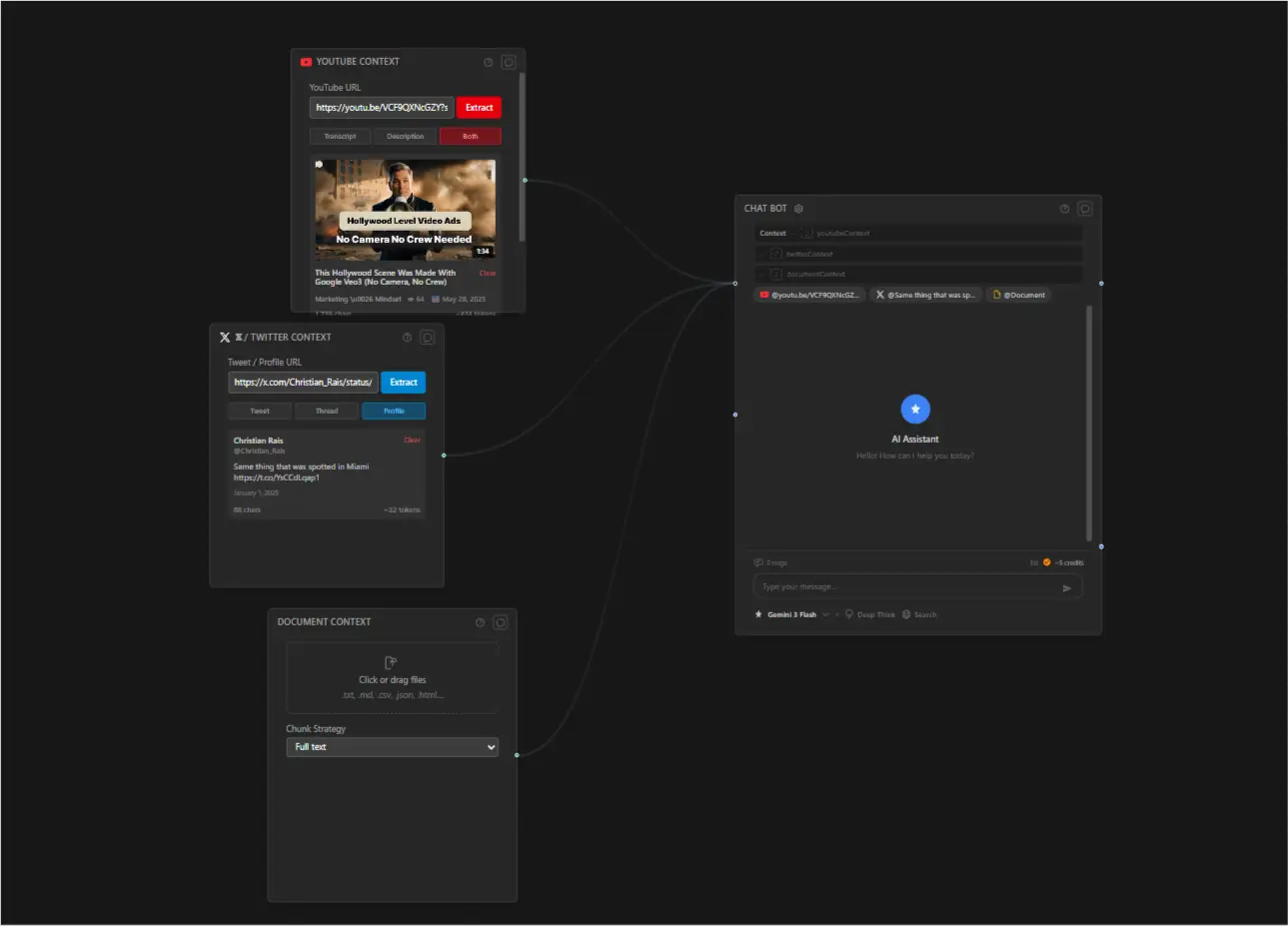Select the Profile tab in Twitter Context
Screen dimensions: 1288x926
click(394, 411)
